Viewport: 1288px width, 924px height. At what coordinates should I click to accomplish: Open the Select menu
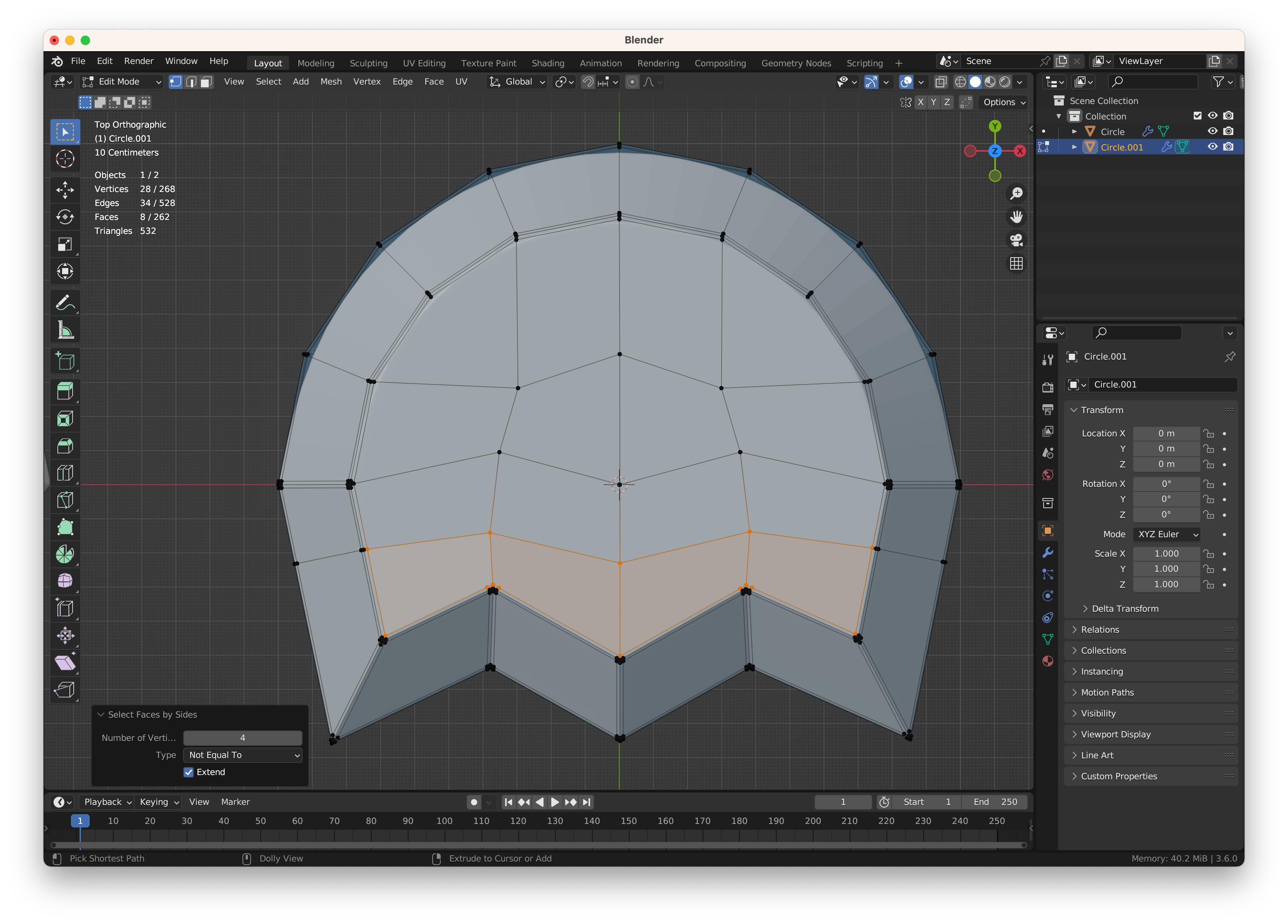coord(268,82)
